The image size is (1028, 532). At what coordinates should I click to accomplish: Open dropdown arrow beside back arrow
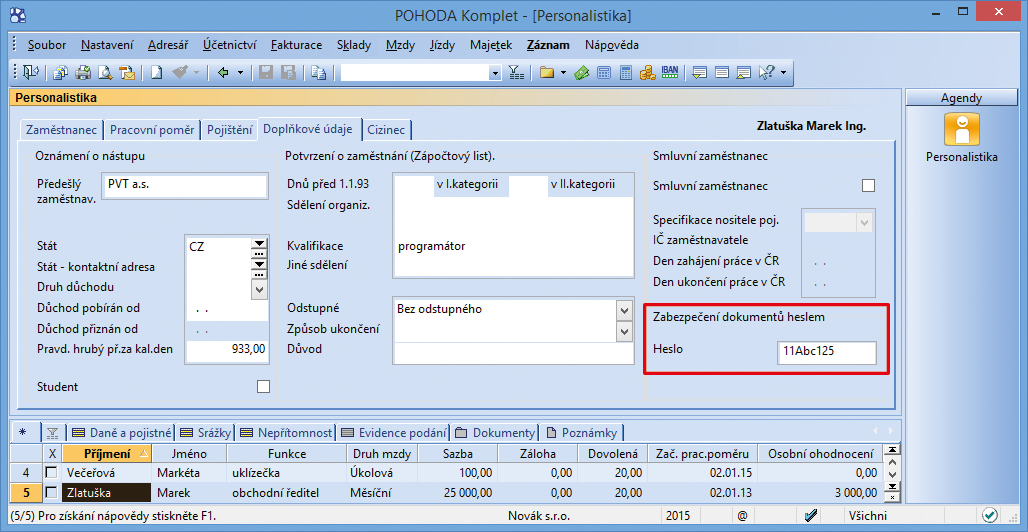pyautogui.click(x=240, y=73)
